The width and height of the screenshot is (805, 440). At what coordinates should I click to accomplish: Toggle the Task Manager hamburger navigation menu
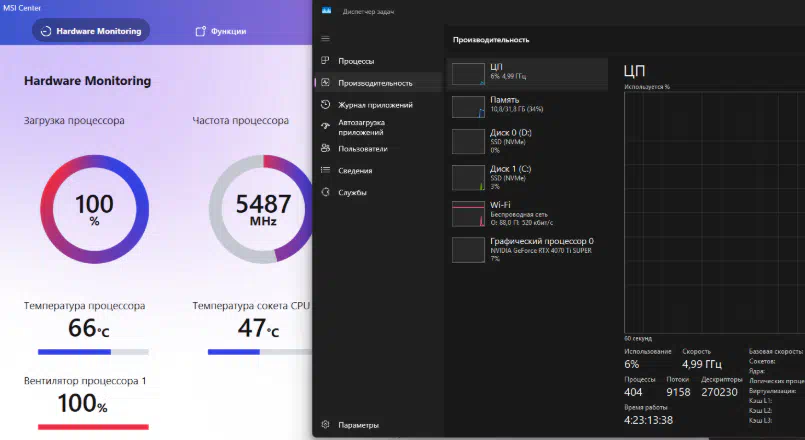[325, 39]
